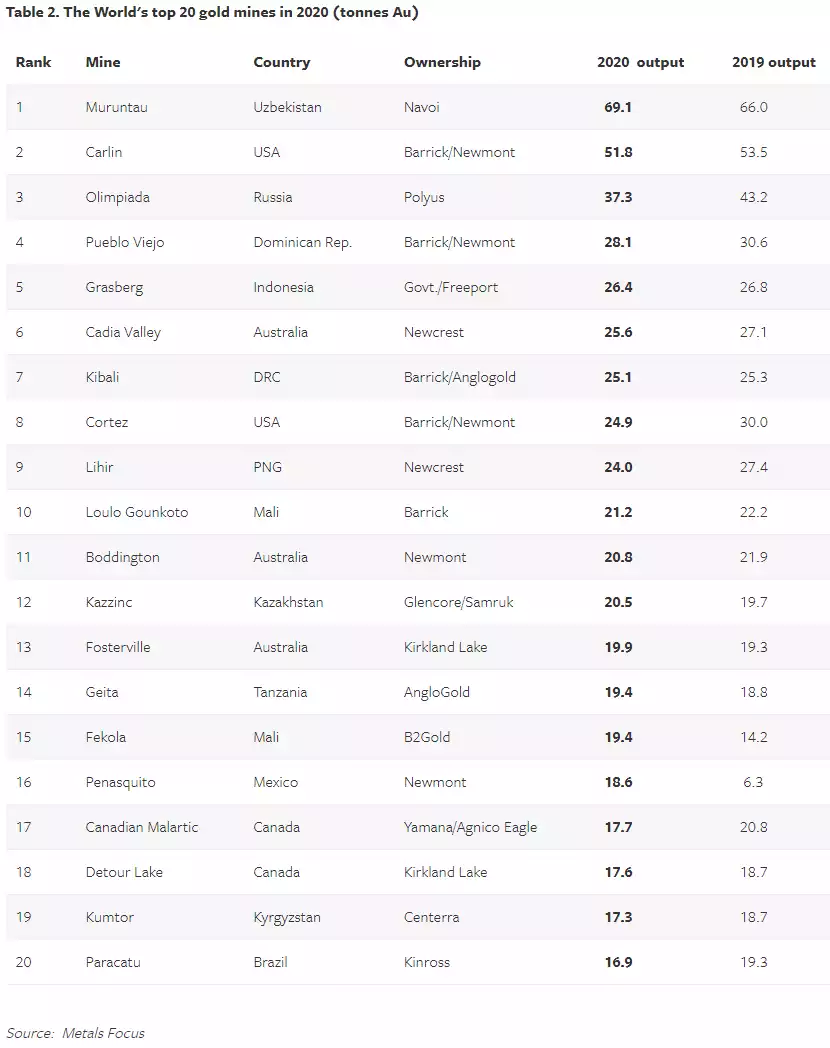Click the Mine column header
The width and height of the screenshot is (830, 1048).
coord(103,62)
